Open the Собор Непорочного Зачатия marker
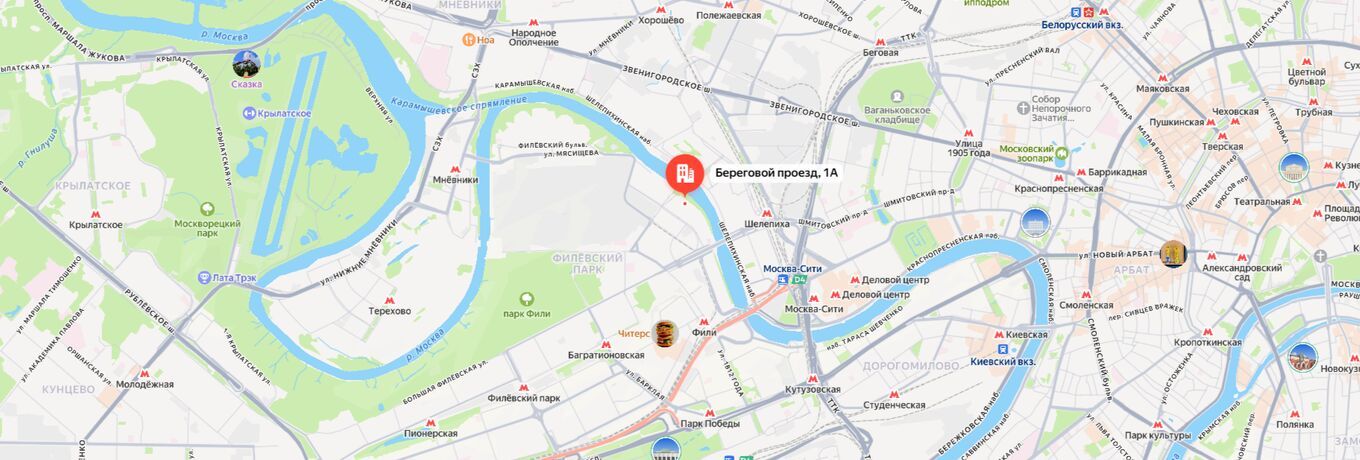 1023,107
